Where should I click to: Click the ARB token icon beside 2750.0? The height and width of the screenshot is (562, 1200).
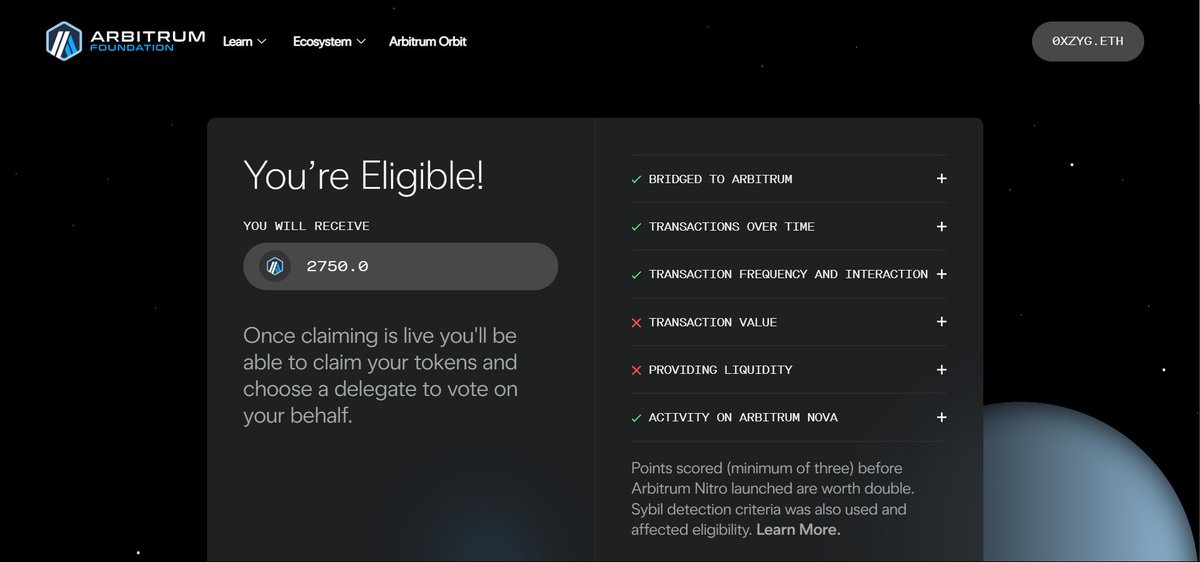coord(274,266)
